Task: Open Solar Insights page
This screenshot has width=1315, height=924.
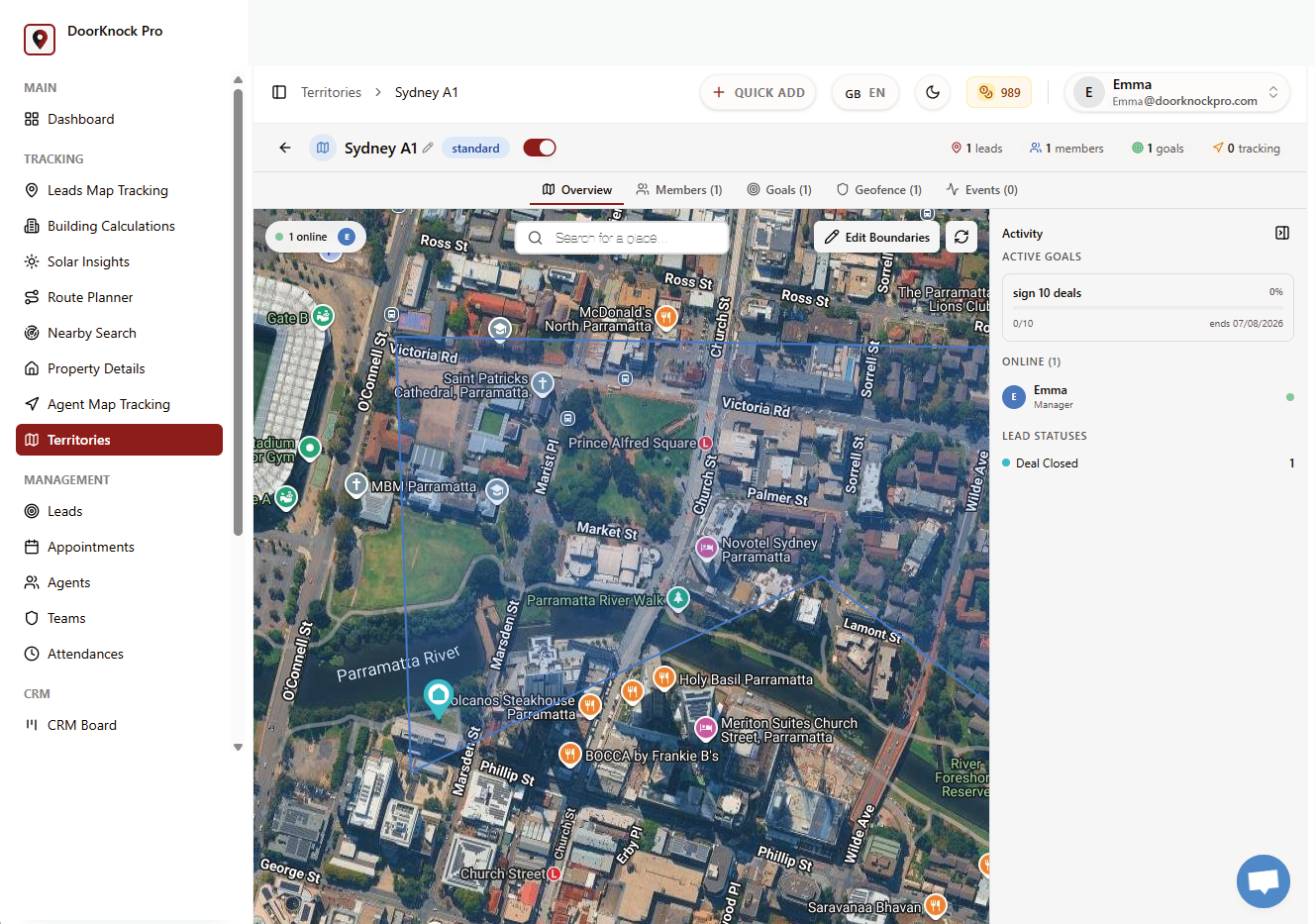Action: click(119, 261)
